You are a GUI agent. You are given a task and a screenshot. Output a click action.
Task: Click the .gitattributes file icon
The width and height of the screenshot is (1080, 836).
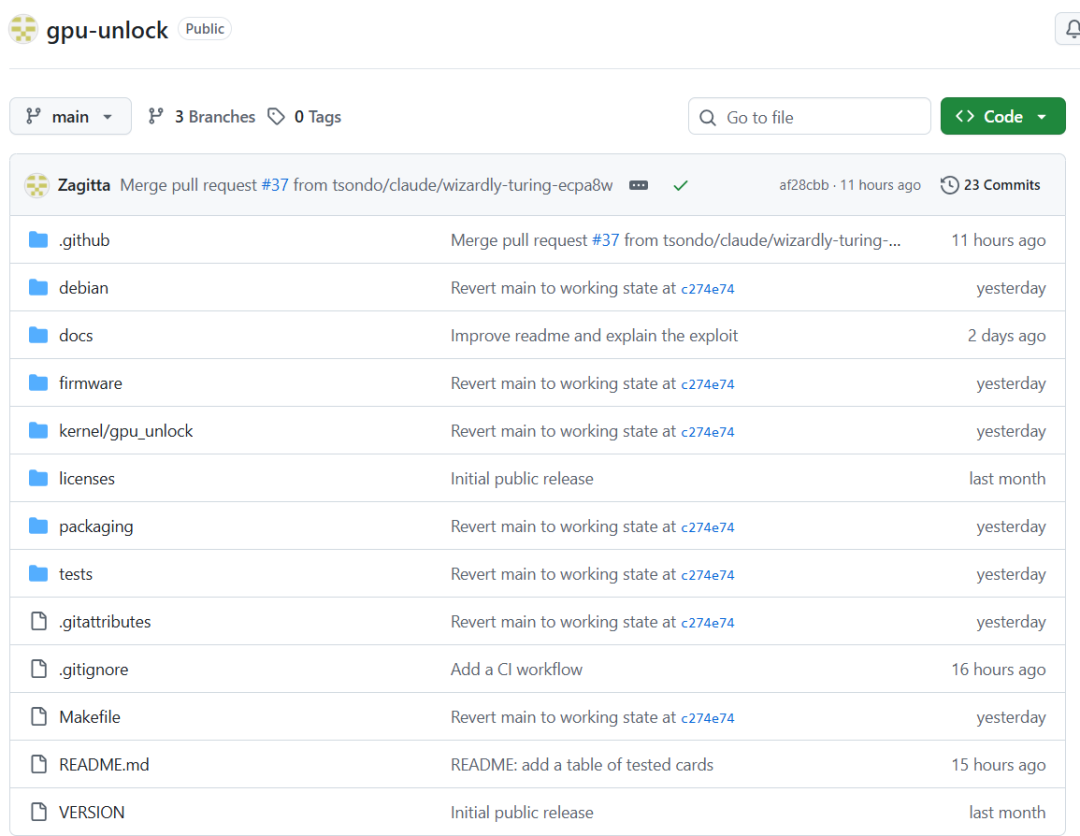coord(39,621)
